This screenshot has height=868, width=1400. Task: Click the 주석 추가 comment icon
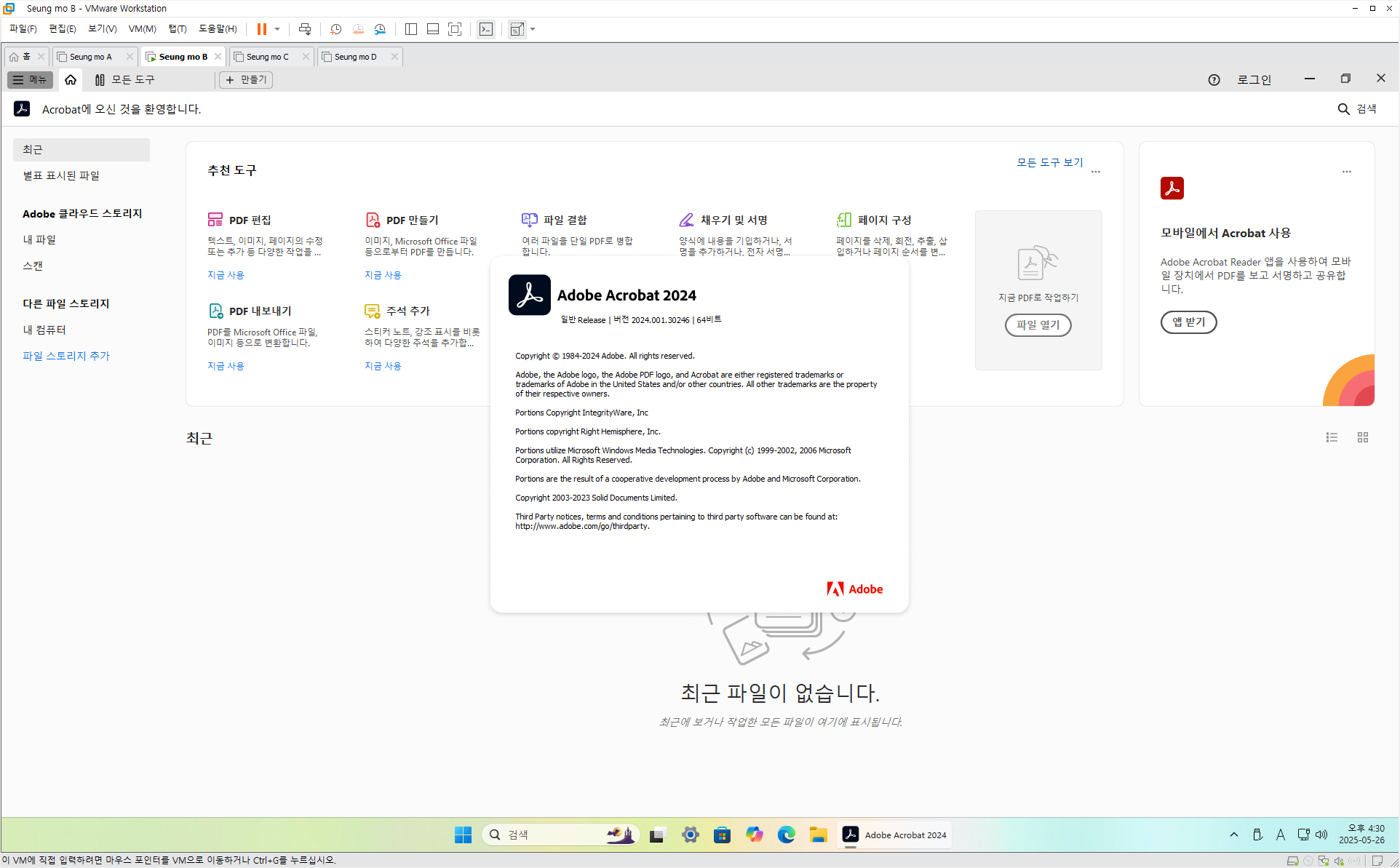click(372, 311)
